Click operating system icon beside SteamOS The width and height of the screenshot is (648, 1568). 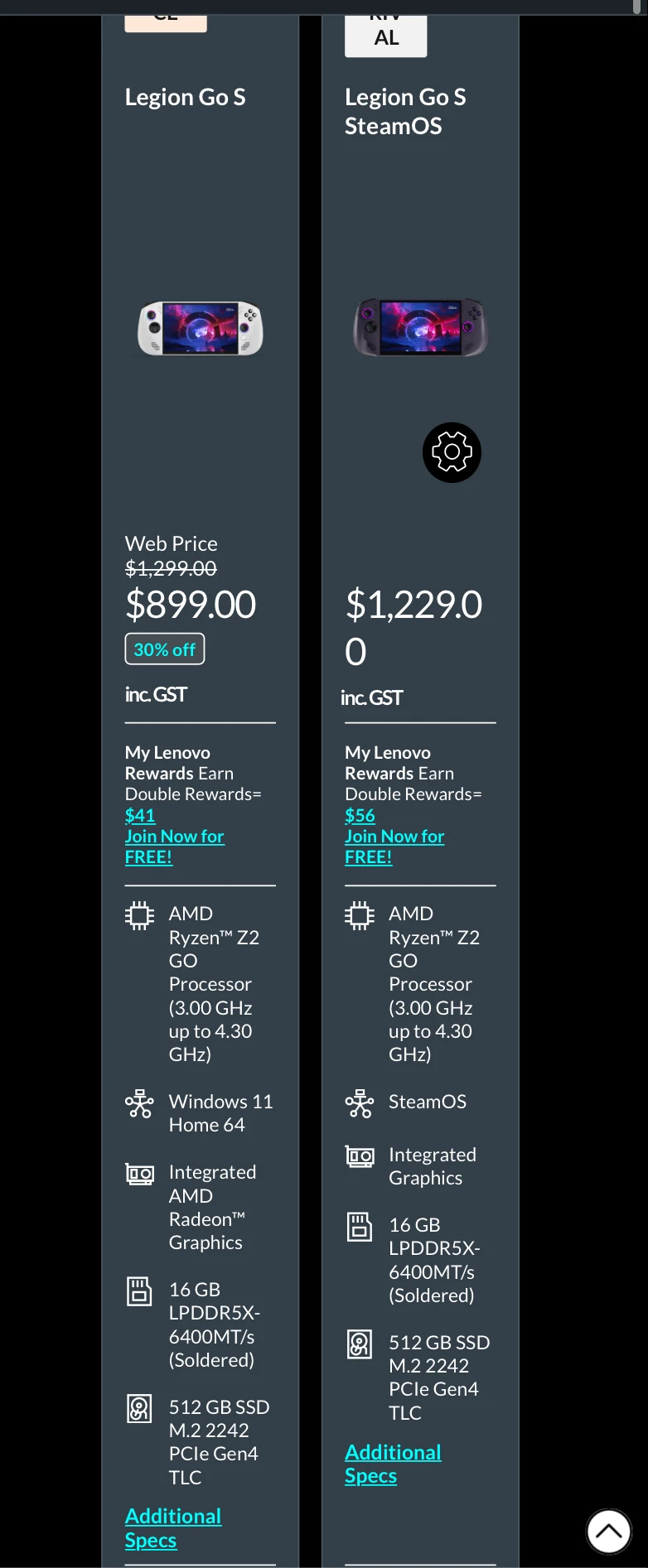pos(360,1103)
